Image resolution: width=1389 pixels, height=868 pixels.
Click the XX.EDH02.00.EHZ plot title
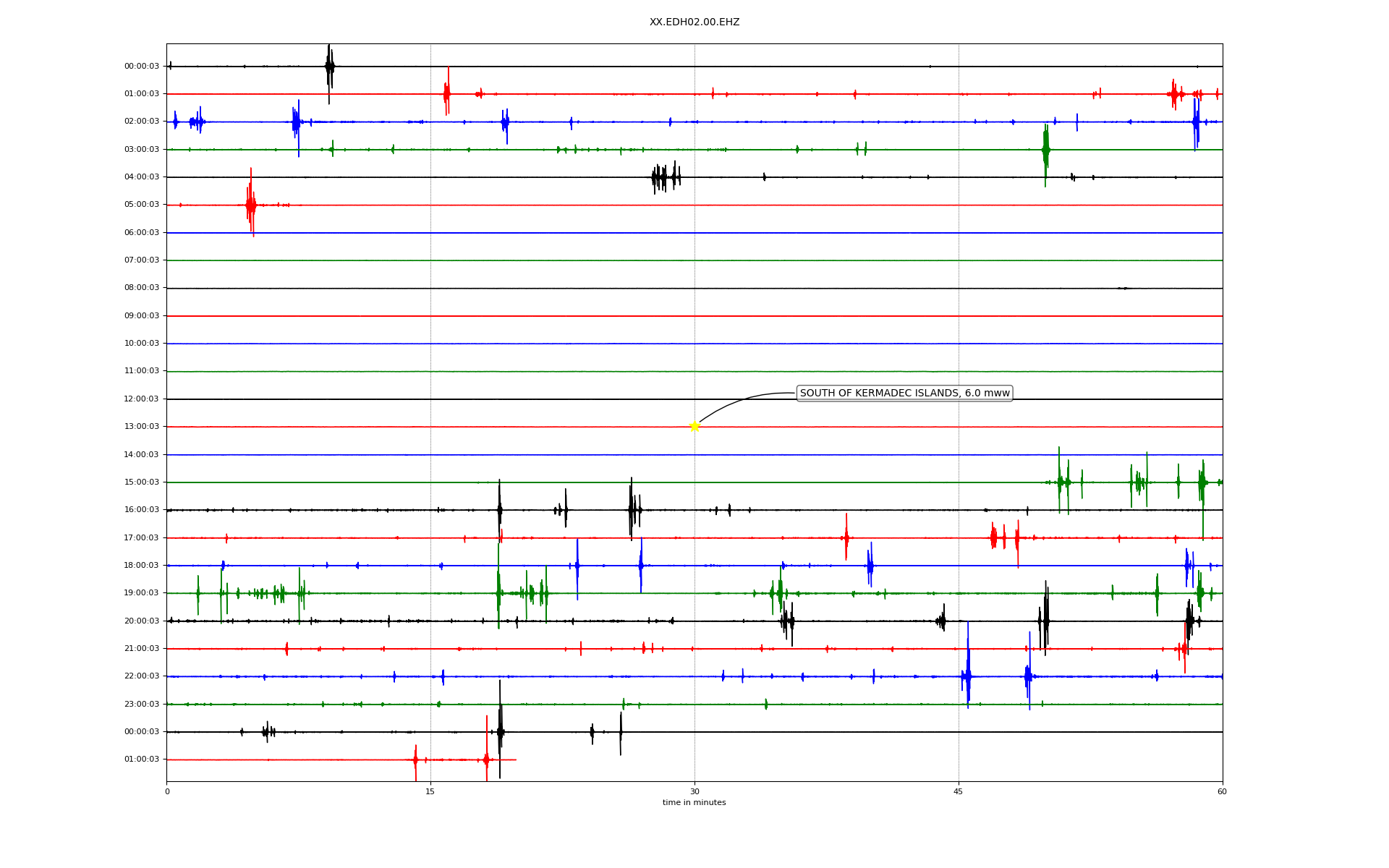(694, 22)
